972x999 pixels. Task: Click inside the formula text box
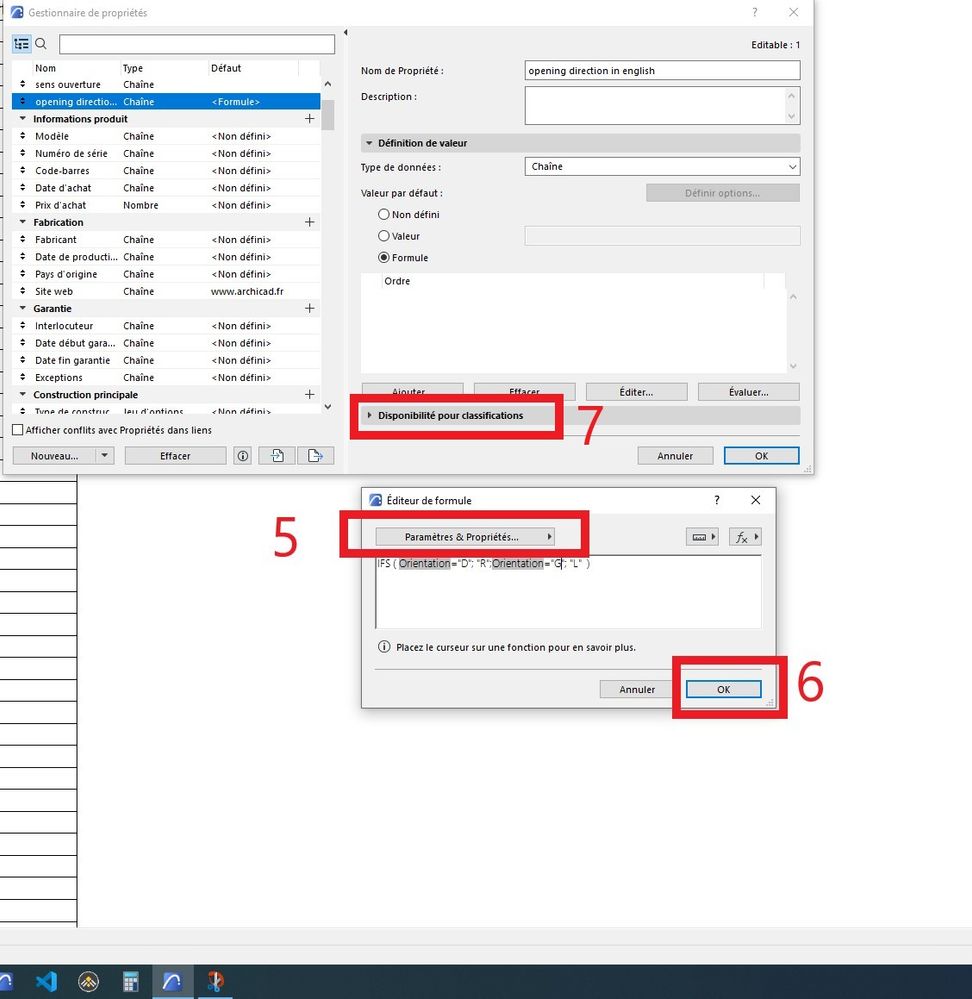pyautogui.click(x=568, y=593)
